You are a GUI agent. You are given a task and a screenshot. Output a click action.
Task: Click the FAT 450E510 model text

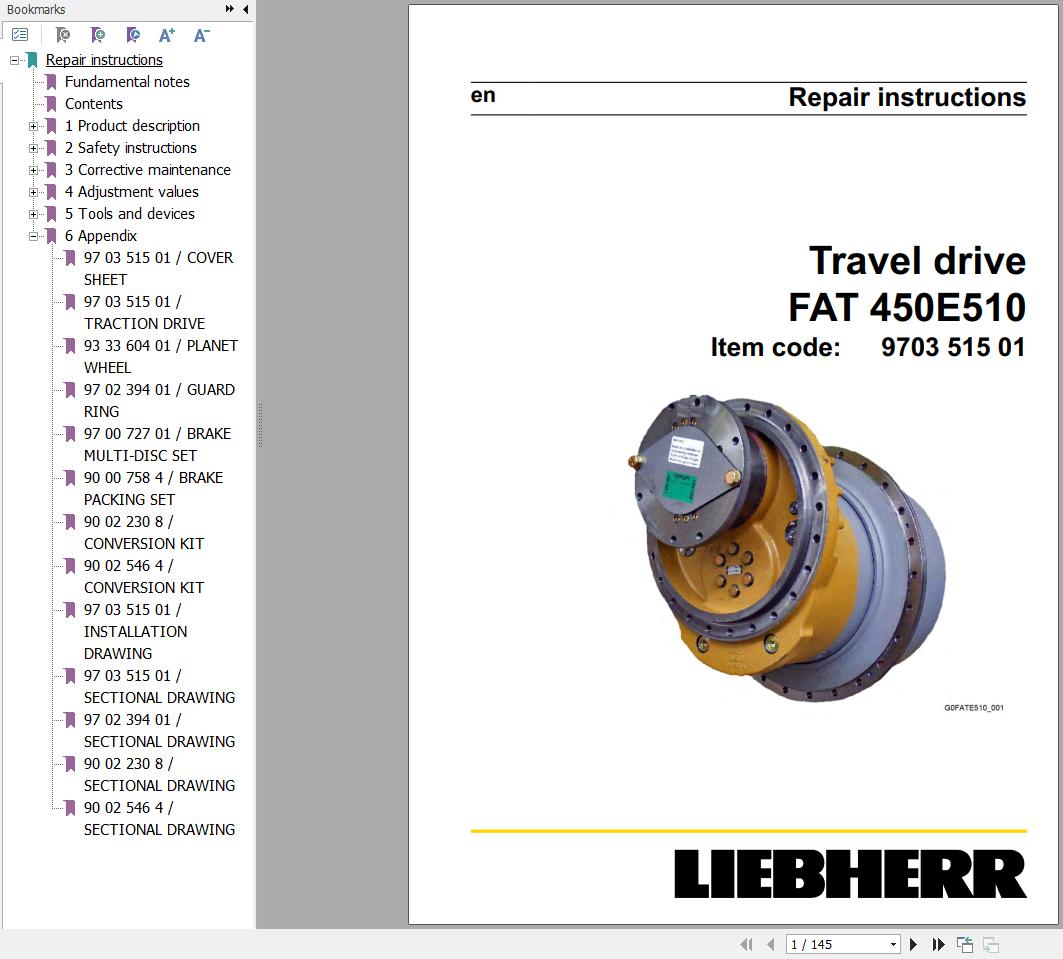[x=907, y=307]
